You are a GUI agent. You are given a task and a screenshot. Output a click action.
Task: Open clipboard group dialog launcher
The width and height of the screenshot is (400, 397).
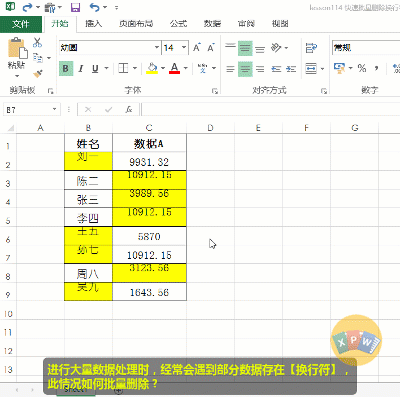[51, 91]
